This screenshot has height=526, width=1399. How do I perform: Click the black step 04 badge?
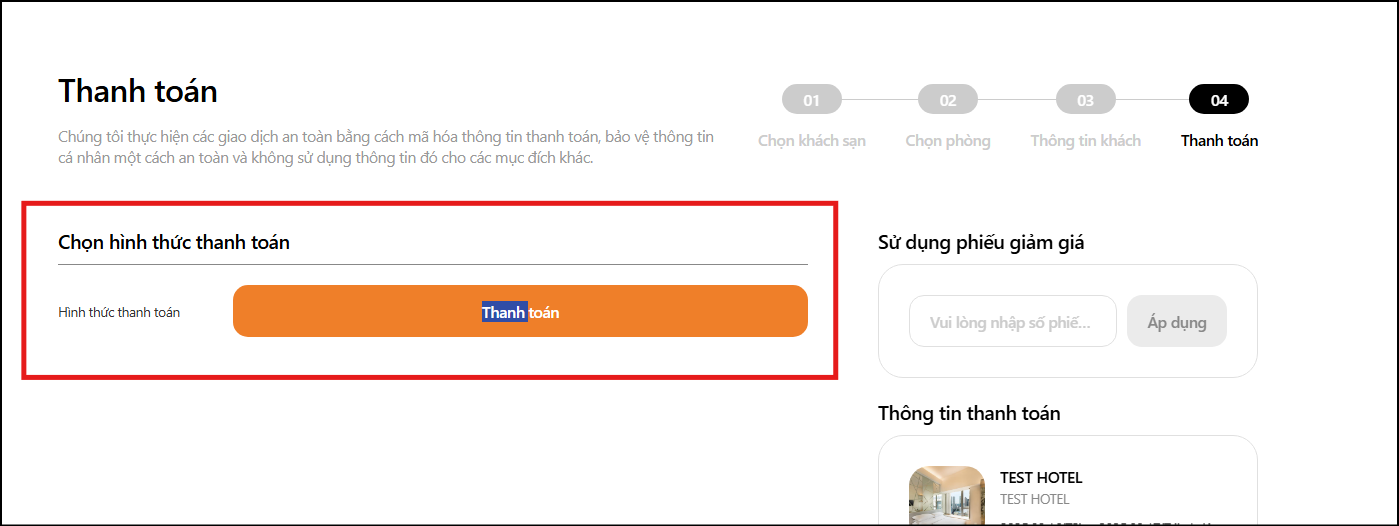coord(1218,100)
